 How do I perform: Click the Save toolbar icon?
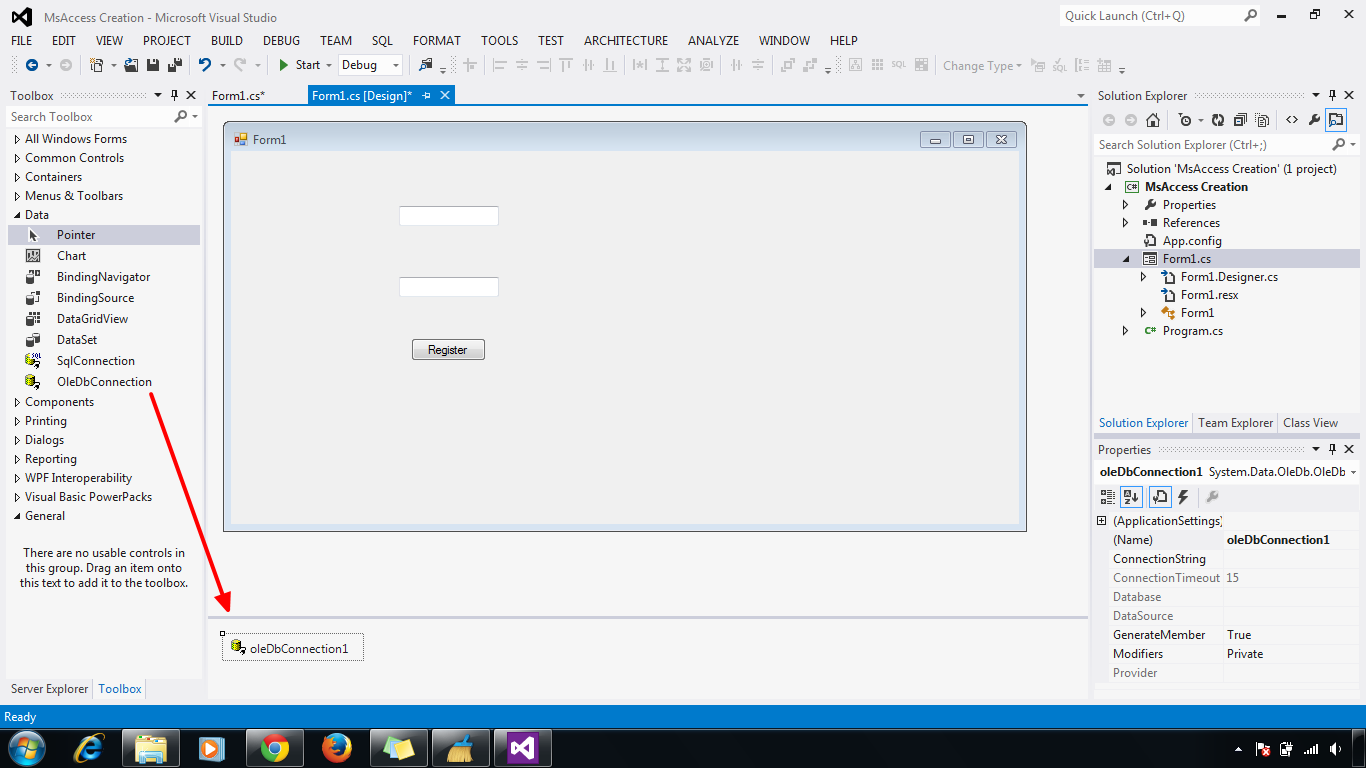pos(152,63)
